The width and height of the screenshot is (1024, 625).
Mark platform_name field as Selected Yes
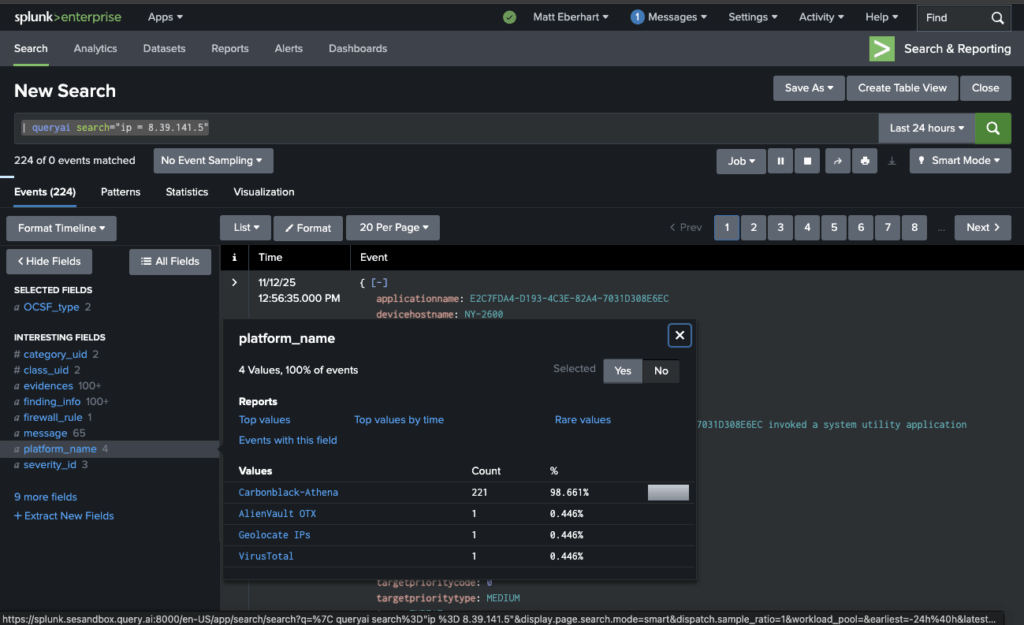pyautogui.click(x=622, y=370)
